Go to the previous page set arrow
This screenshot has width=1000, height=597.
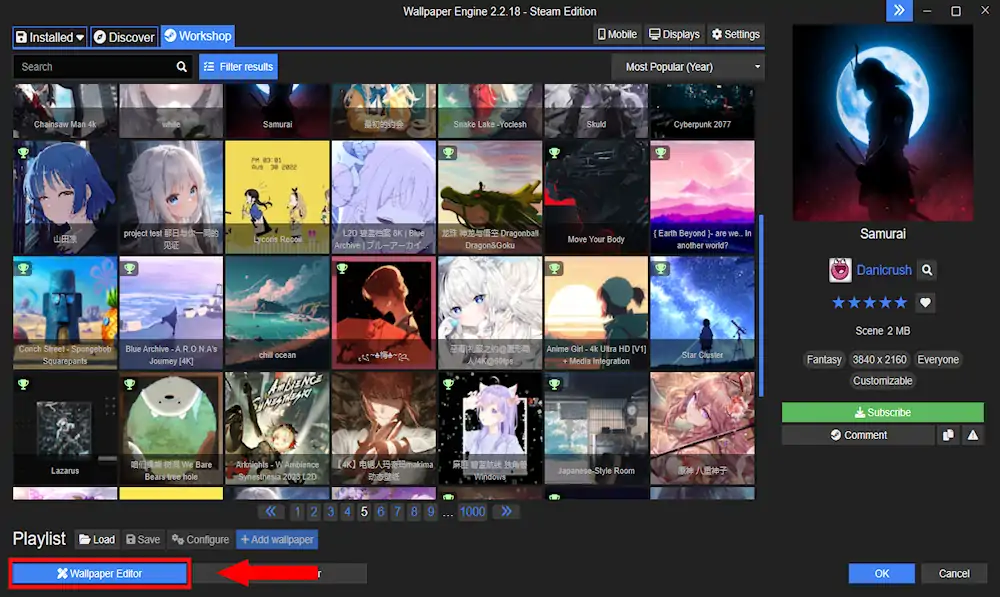coord(271,512)
